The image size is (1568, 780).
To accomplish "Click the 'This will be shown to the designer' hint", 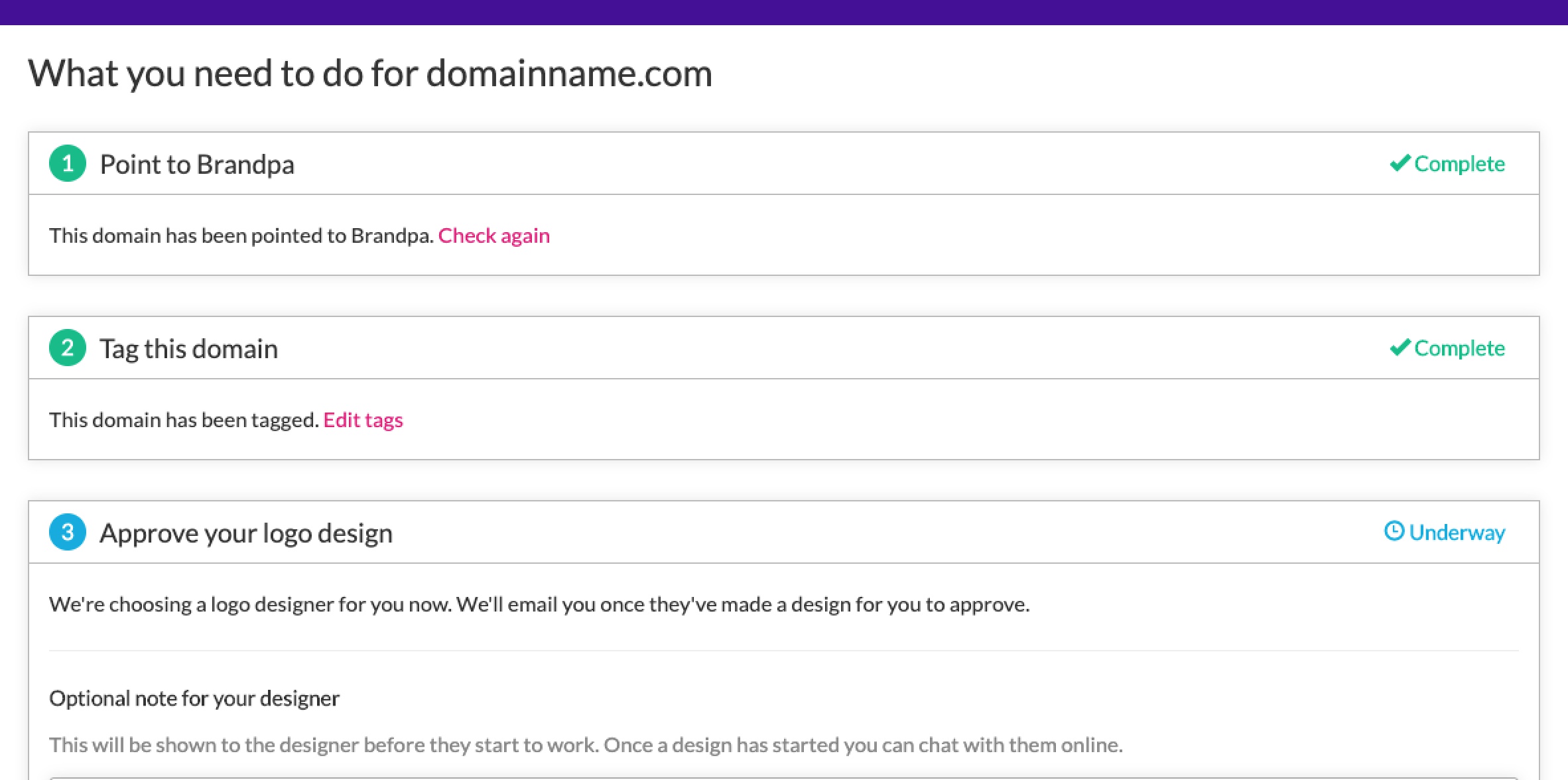I will click(586, 745).
